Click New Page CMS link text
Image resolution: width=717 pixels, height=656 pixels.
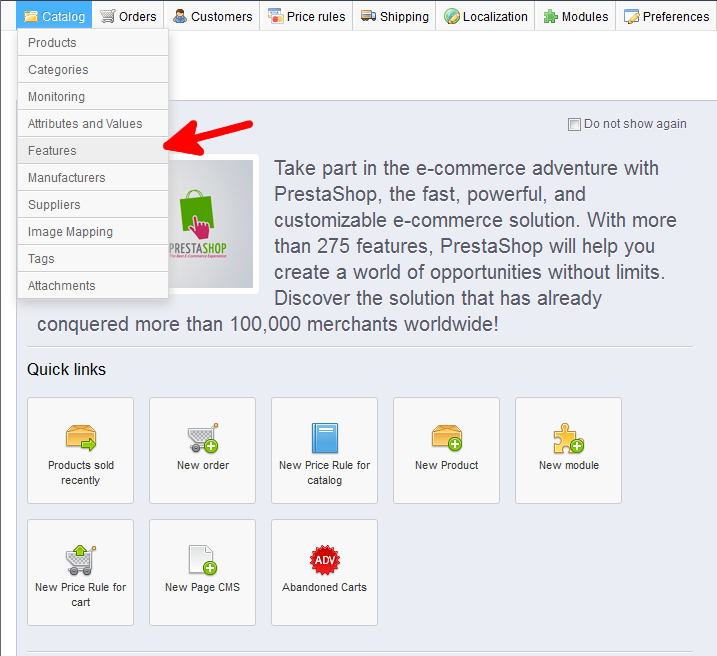pos(203,587)
